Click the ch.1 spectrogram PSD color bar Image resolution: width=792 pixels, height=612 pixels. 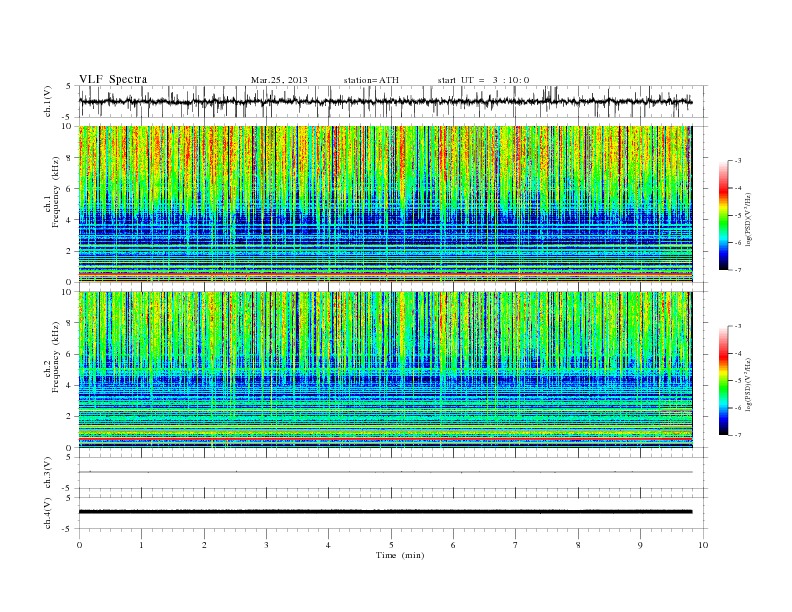click(724, 215)
